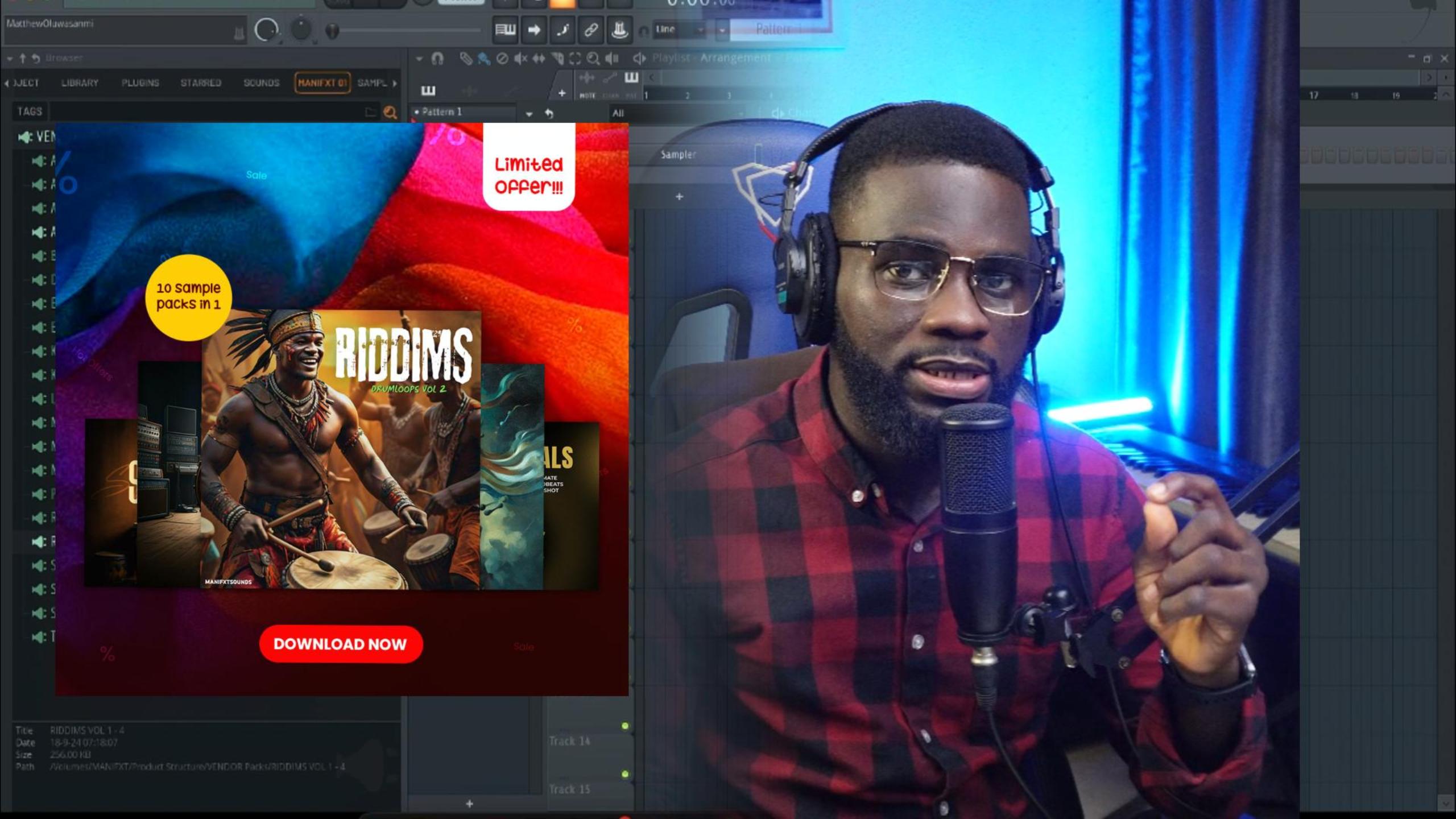1456x819 pixels.
Task: Select the playlist mute tool
Action: coord(520,58)
